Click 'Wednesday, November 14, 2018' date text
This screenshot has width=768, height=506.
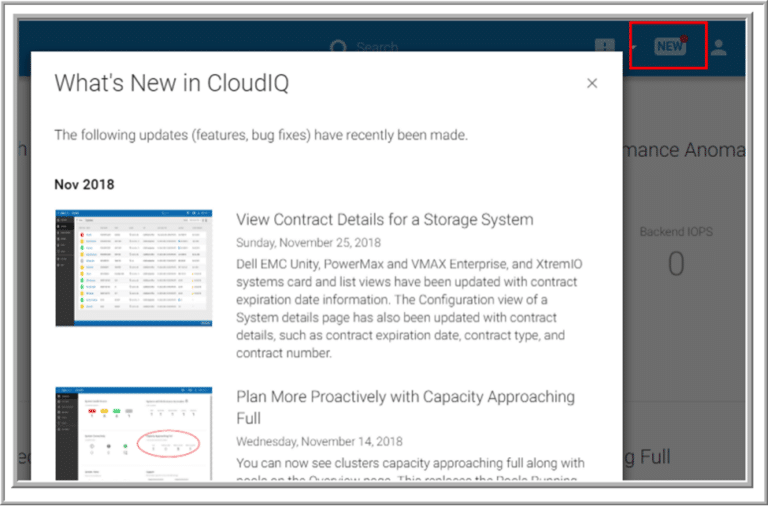(x=319, y=441)
